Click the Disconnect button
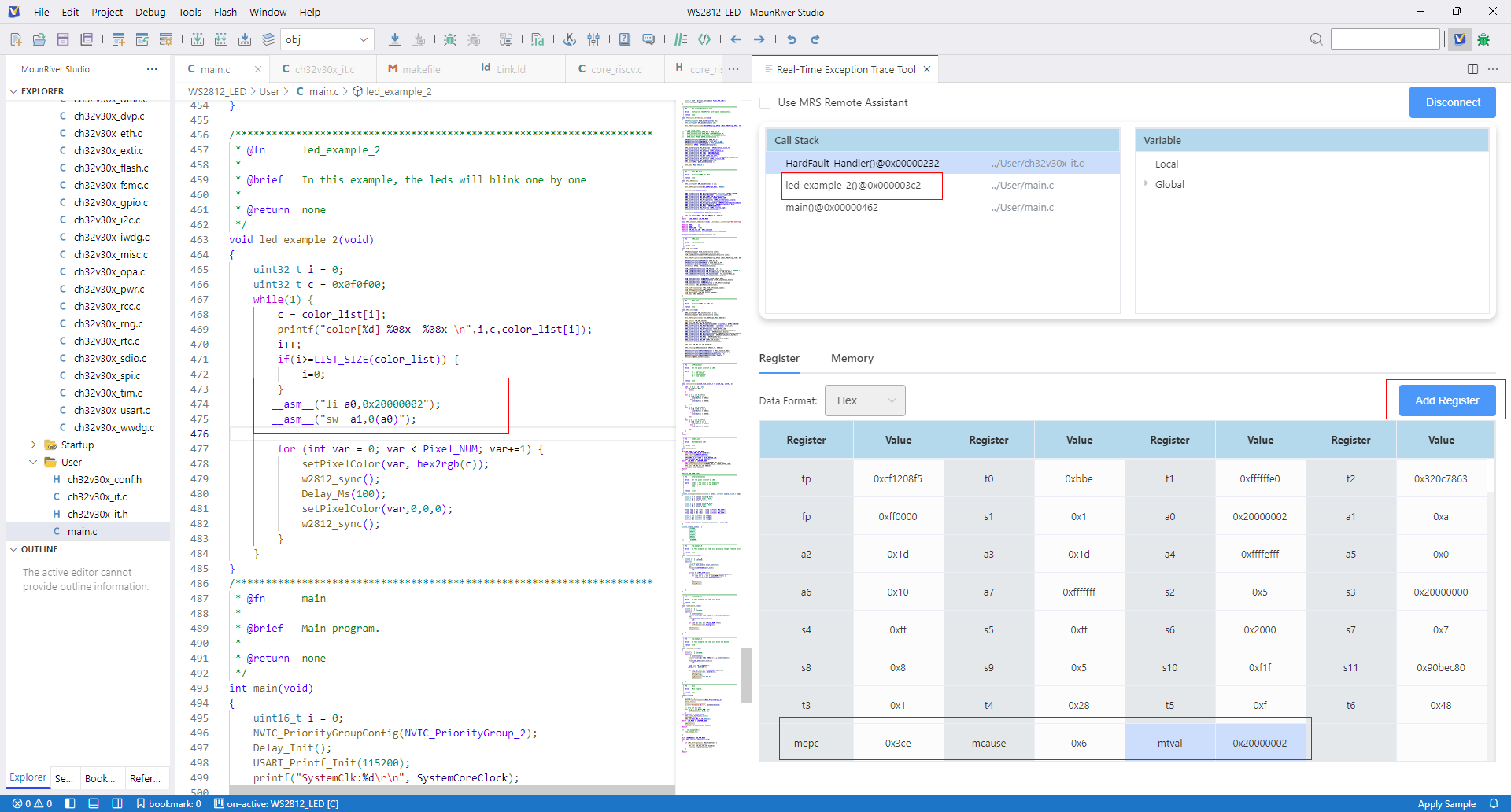This screenshot has width=1511, height=812. pos(1453,102)
